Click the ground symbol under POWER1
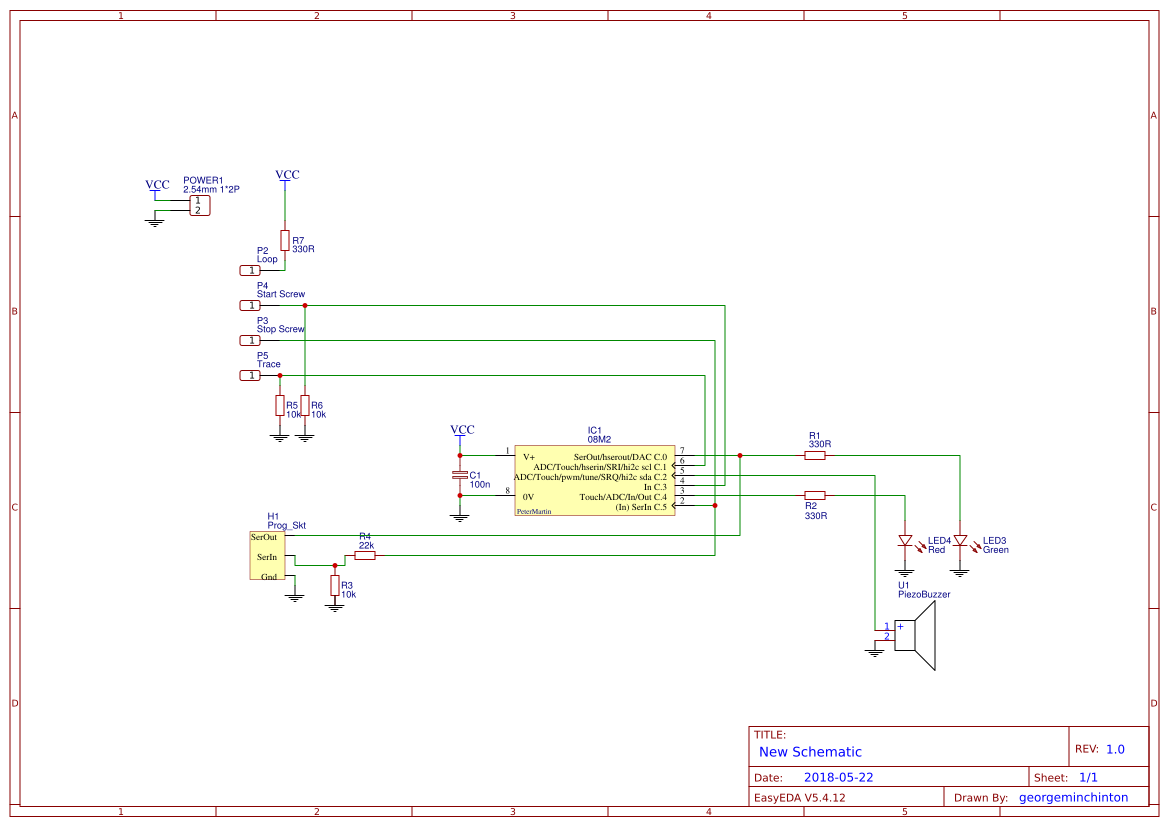The height and width of the screenshot is (827, 1169). tap(154, 221)
